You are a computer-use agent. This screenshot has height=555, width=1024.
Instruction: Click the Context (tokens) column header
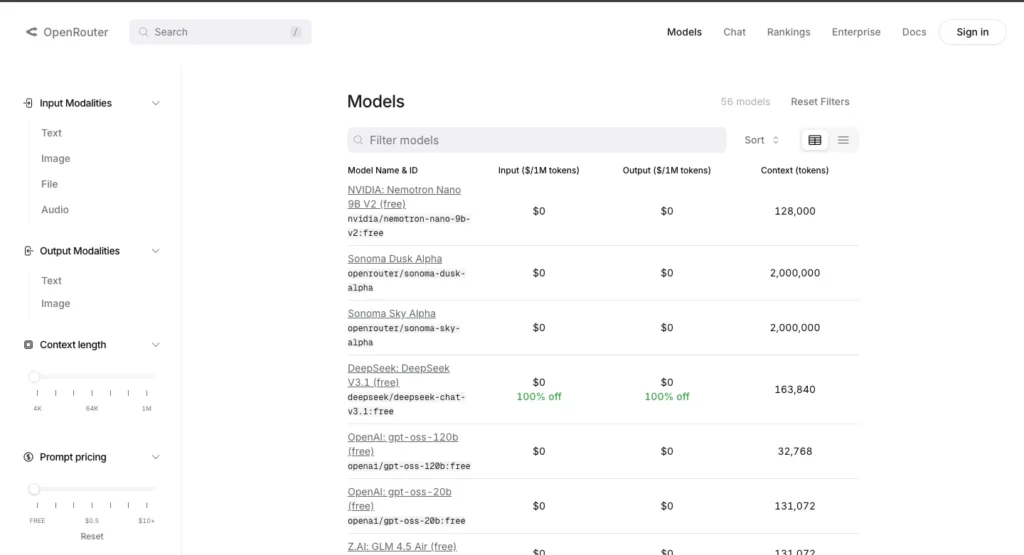[795, 170]
